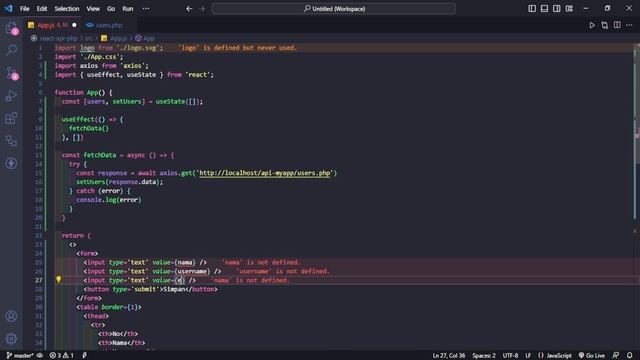
Task: Click "Simpan" button text in the code
Action: [x=174, y=289]
